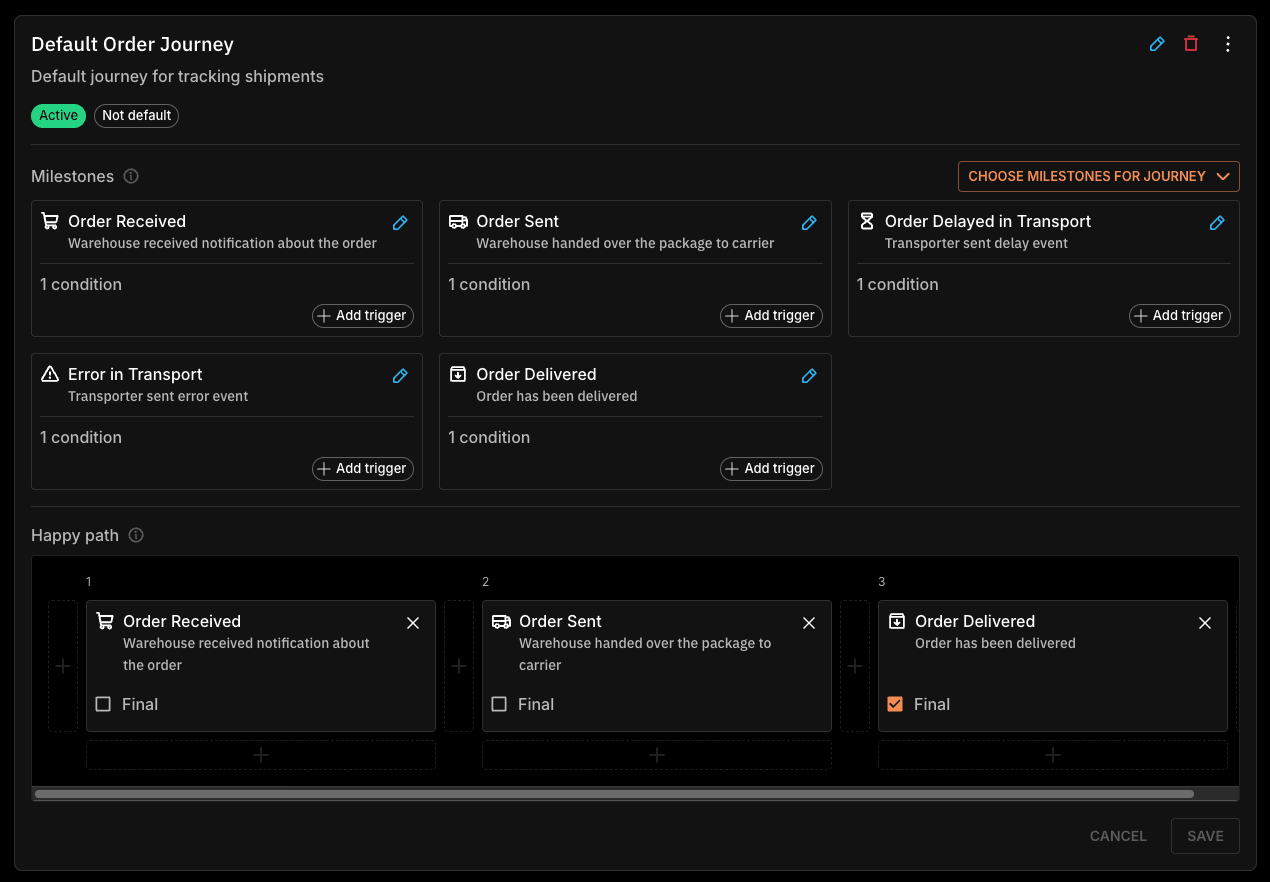Click the info icon beside Milestones heading
The image size is (1270, 882).
click(131, 176)
